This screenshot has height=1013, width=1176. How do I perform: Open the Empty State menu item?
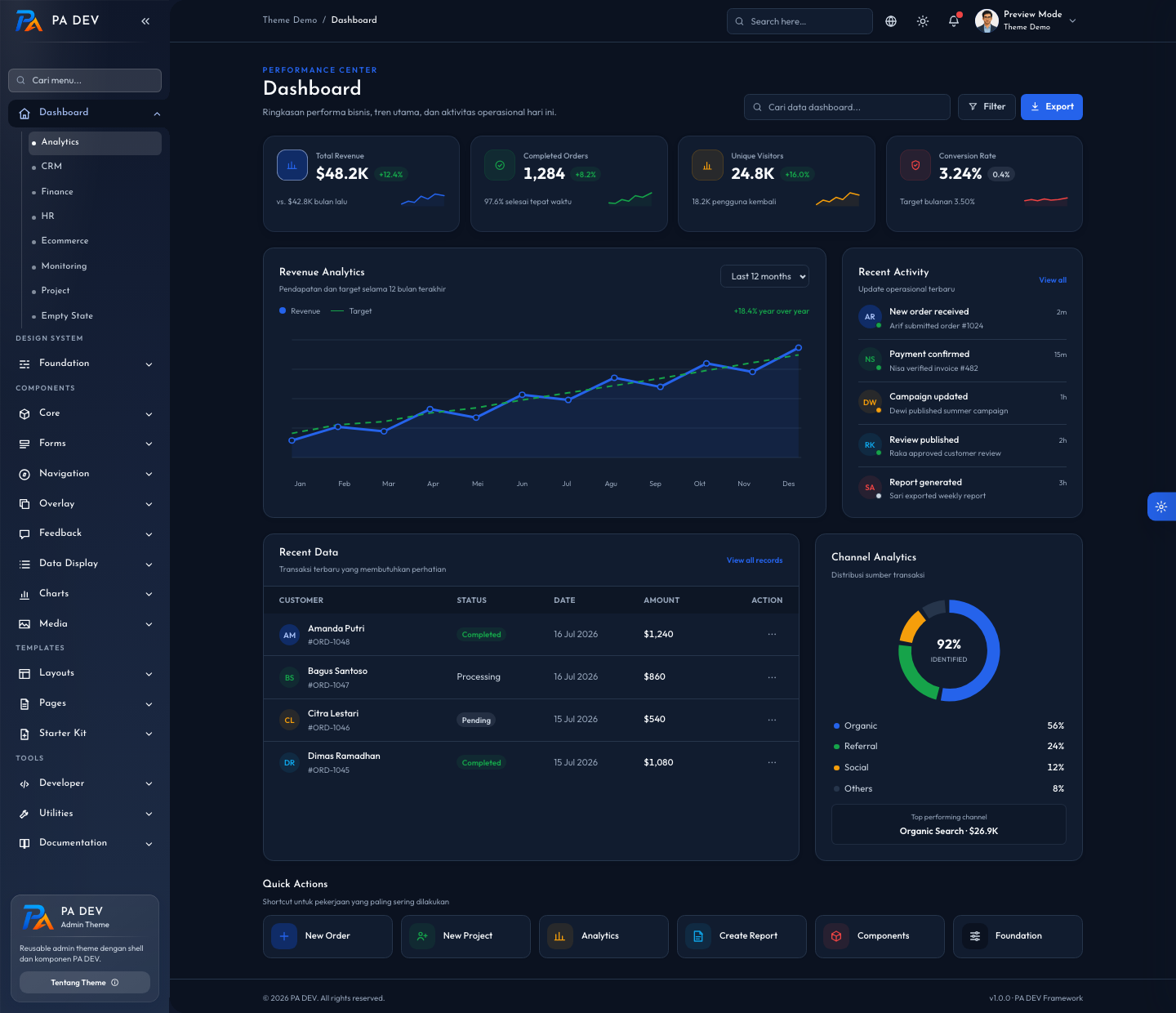pyautogui.click(x=95, y=316)
